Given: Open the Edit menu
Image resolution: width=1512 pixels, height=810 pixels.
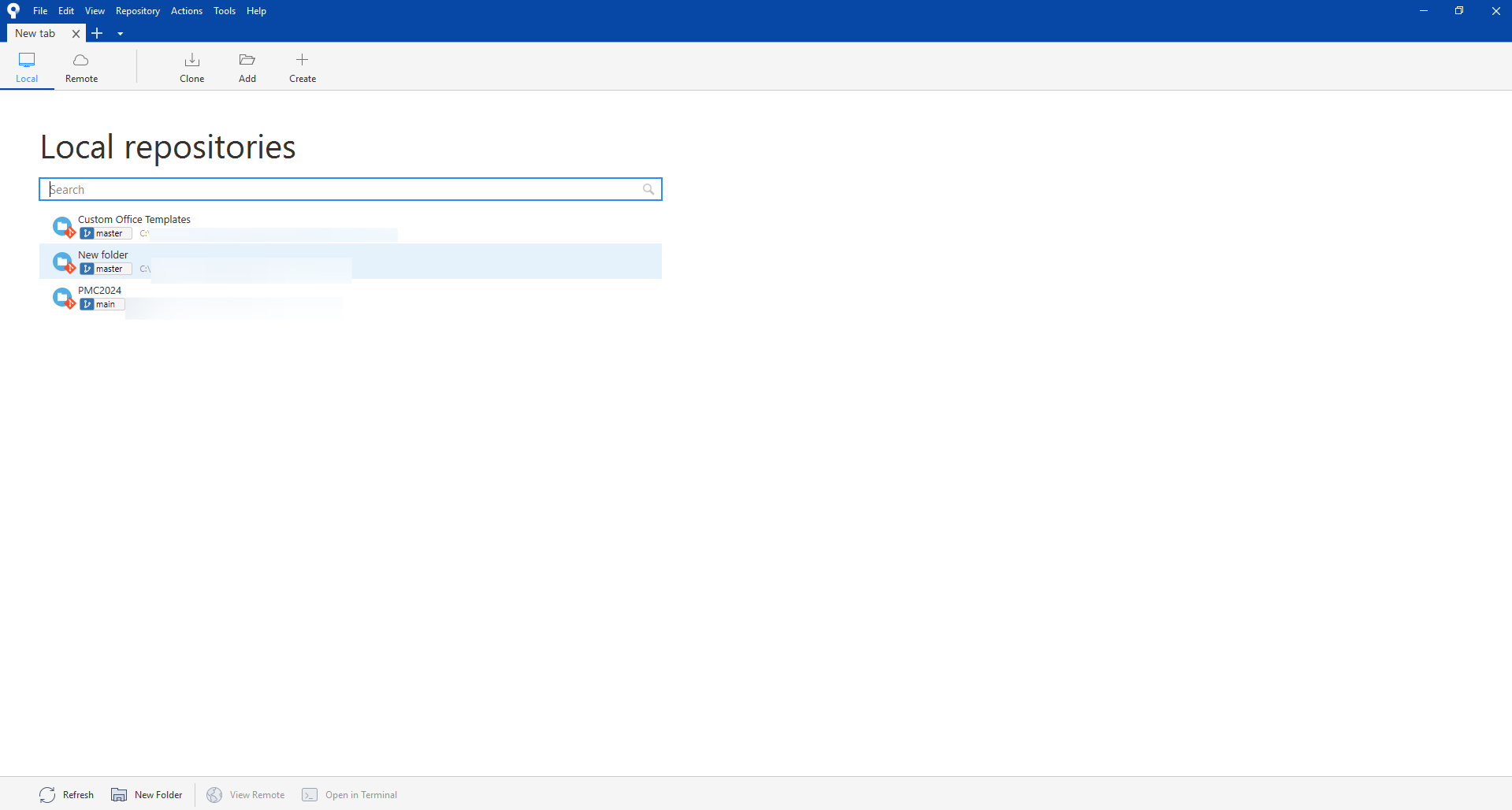Looking at the screenshot, I should (66, 11).
